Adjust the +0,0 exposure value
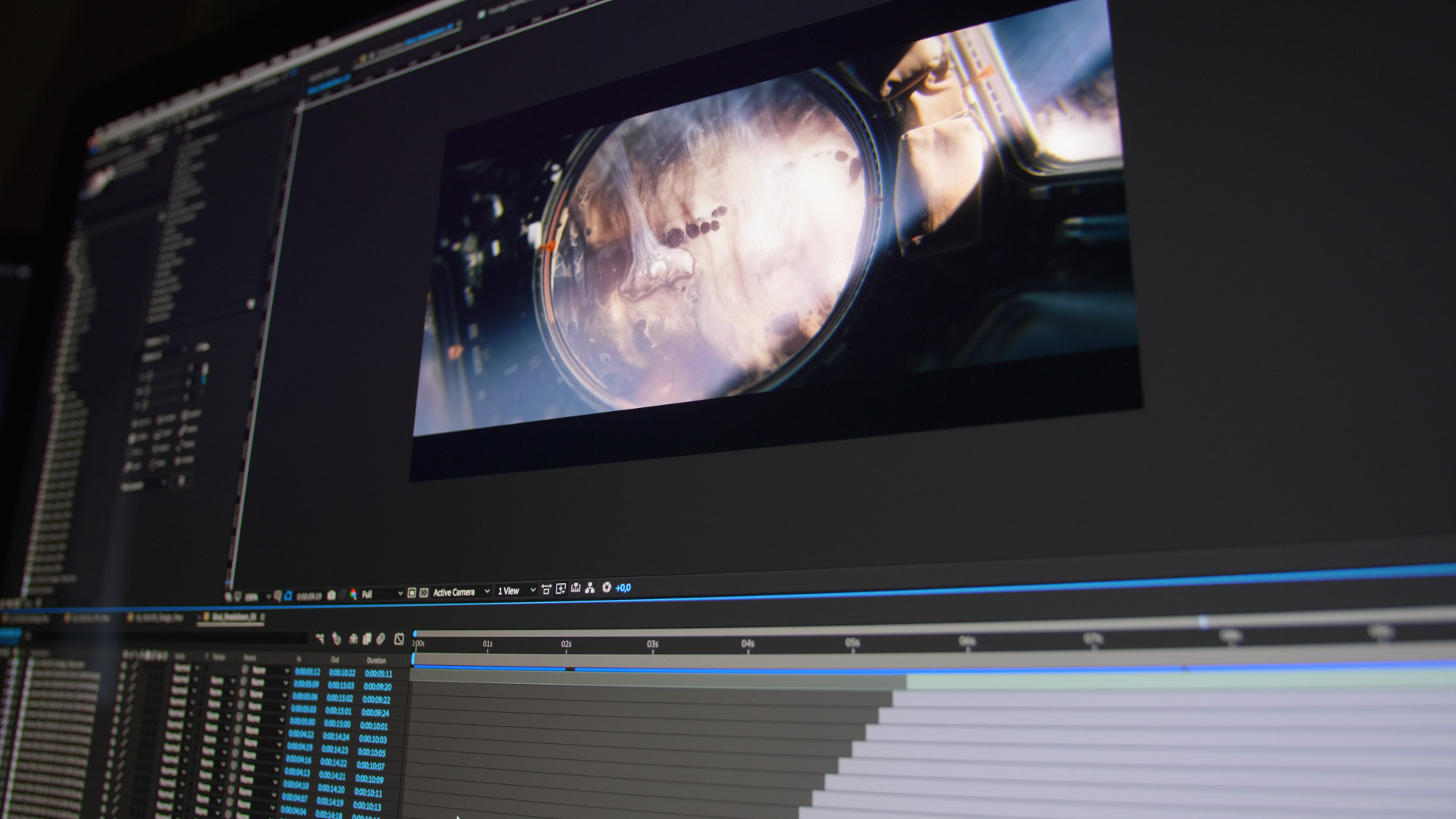This screenshot has width=1456, height=819. [623, 588]
